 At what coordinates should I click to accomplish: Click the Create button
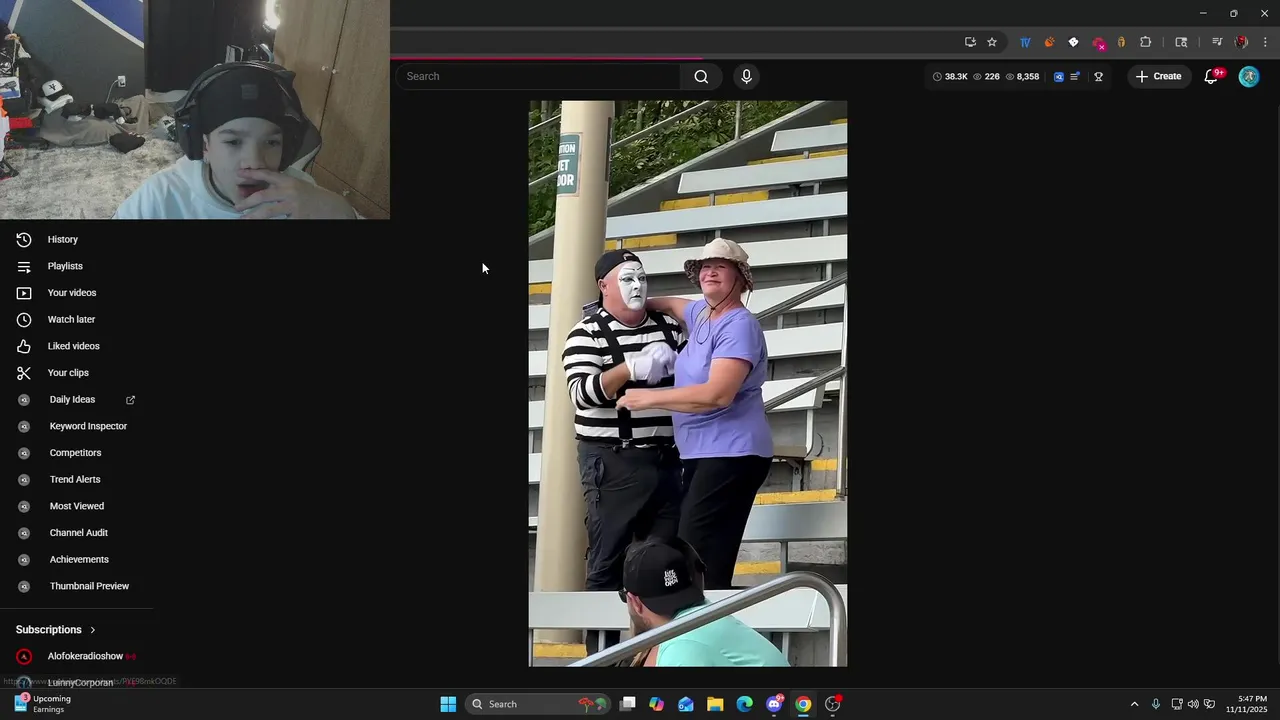click(1158, 76)
